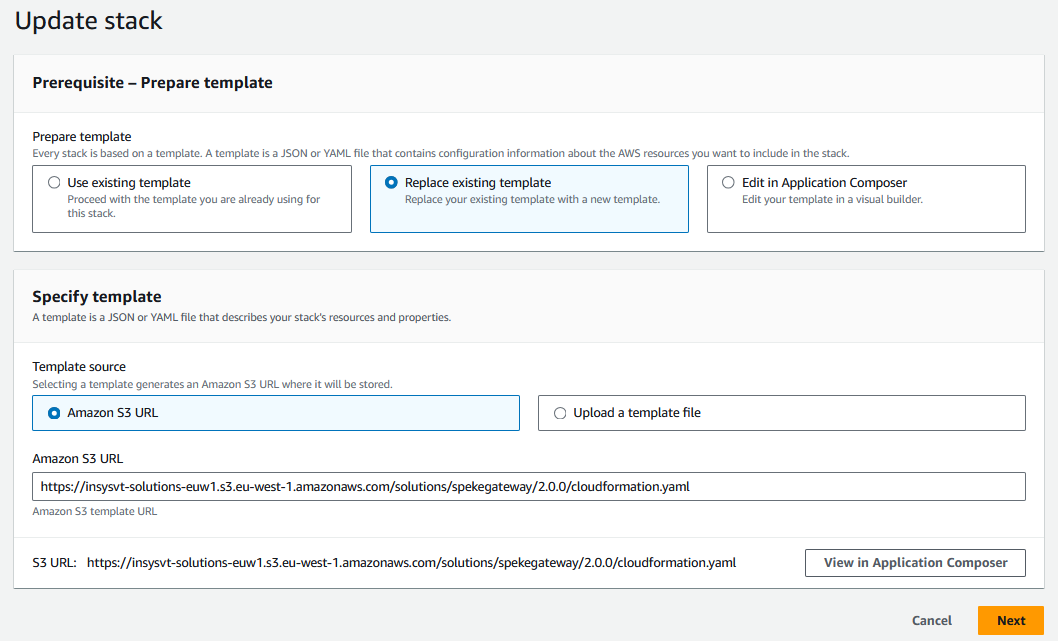Image resolution: width=1058 pixels, height=641 pixels.
Task: Click the "Prepare template" label above the cards
Action: pos(82,137)
